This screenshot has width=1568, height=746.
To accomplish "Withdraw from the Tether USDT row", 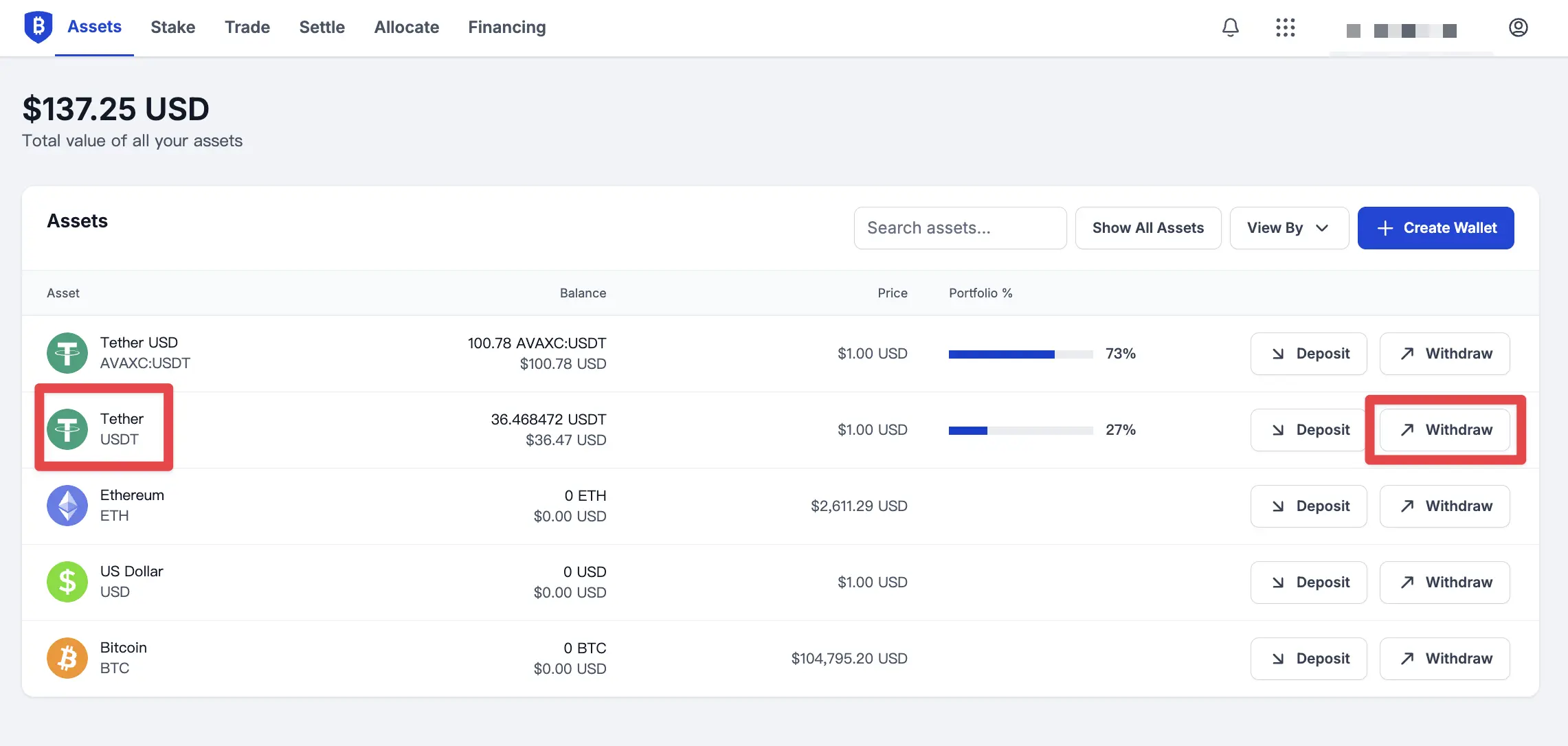I will (x=1444, y=430).
